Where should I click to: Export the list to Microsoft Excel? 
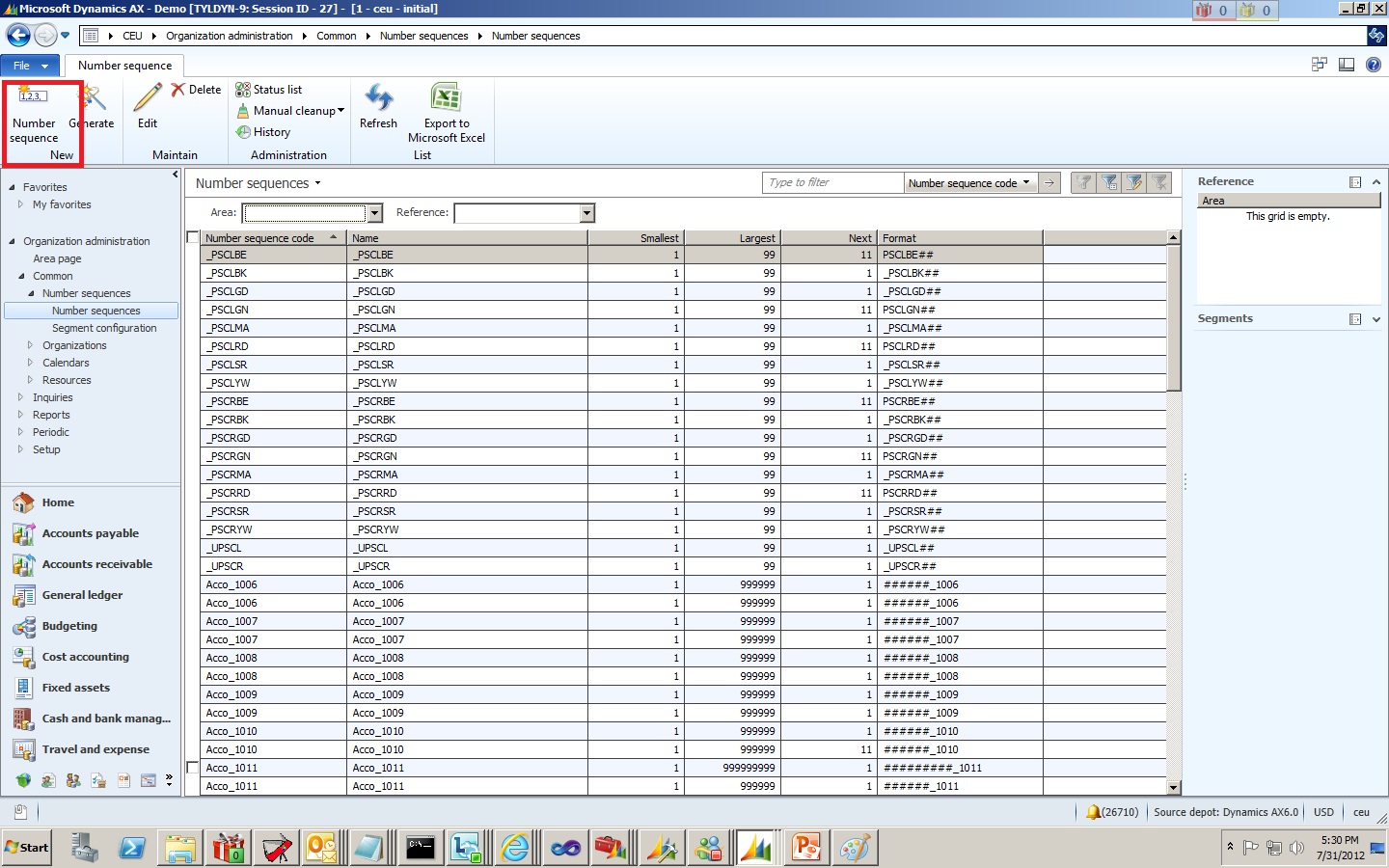click(x=446, y=114)
